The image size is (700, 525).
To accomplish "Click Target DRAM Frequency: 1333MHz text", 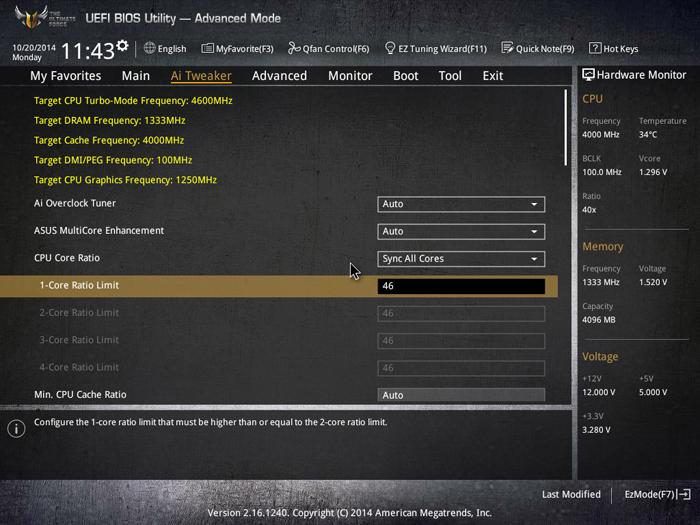I will [109, 121].
